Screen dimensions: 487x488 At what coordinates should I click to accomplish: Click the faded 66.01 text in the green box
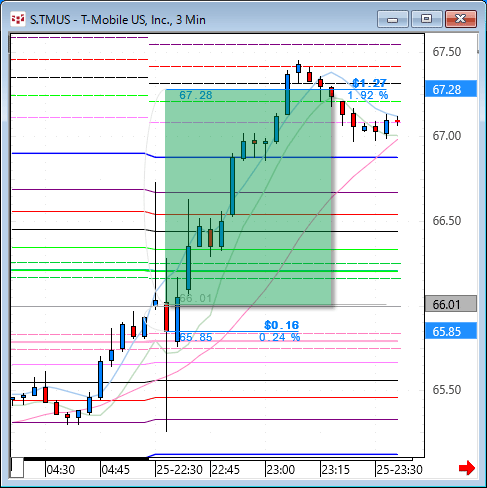(196, 298)
